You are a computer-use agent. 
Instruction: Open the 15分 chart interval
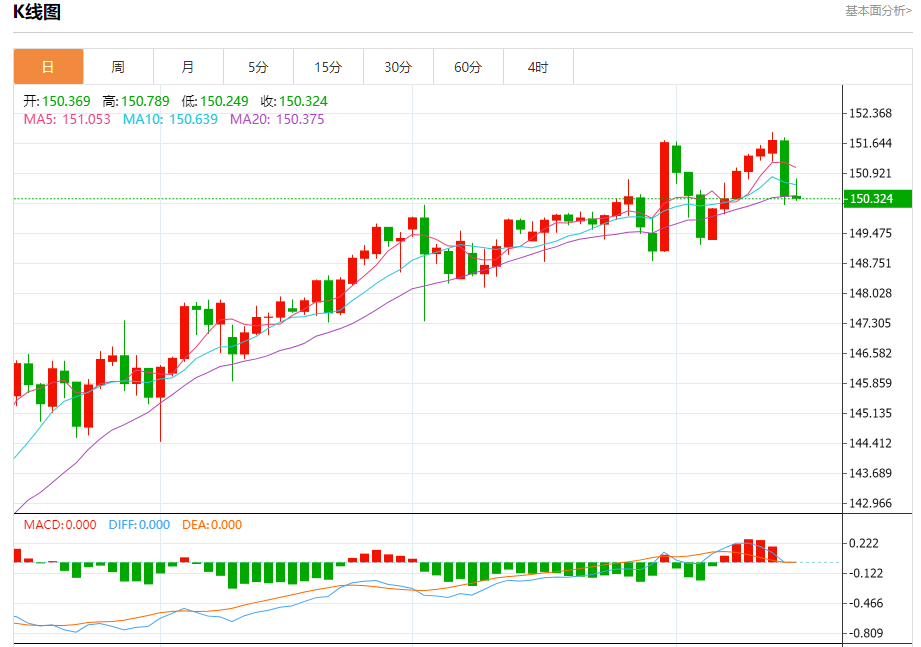328,67
